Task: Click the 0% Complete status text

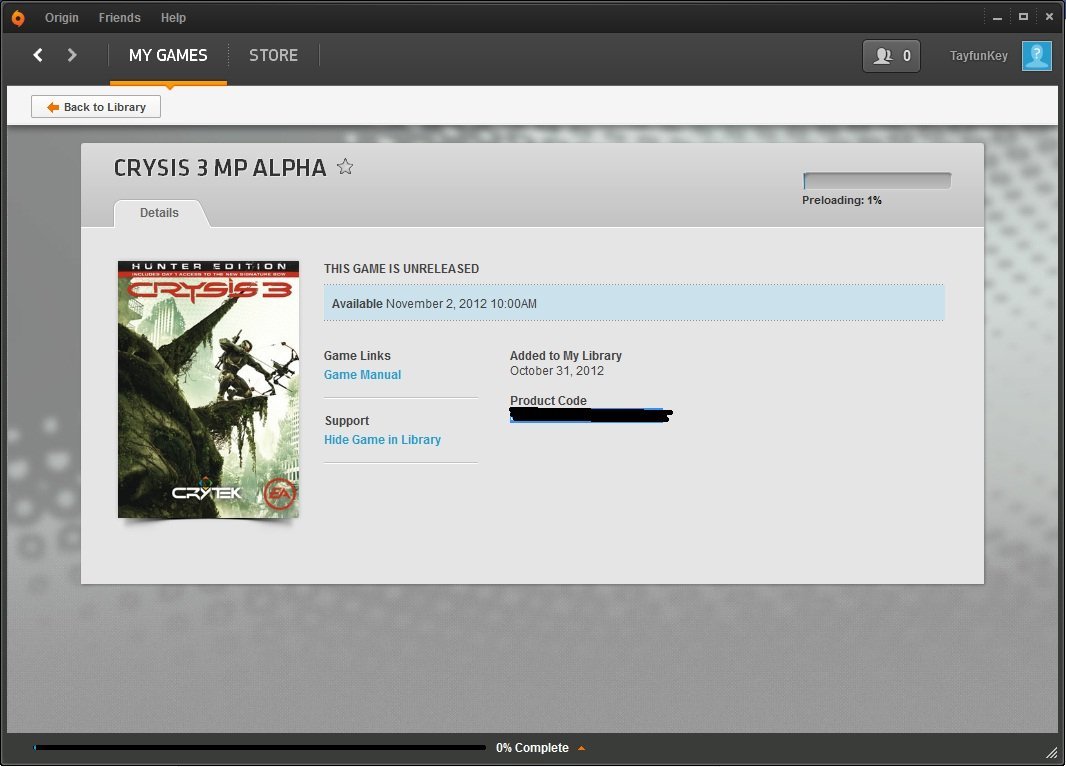Action: click(532, 748)
